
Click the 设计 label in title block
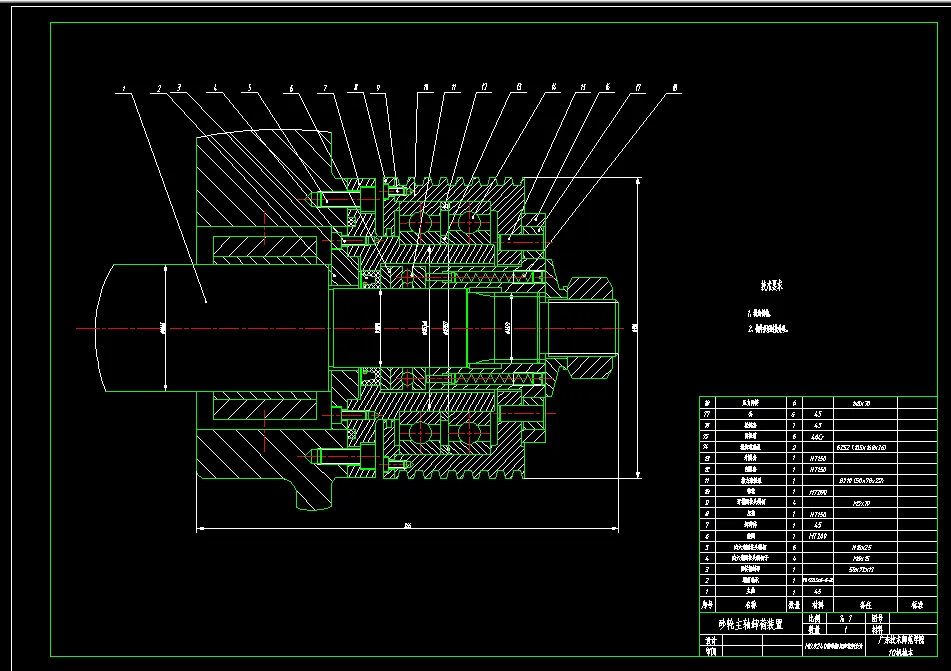click(711, 641)
